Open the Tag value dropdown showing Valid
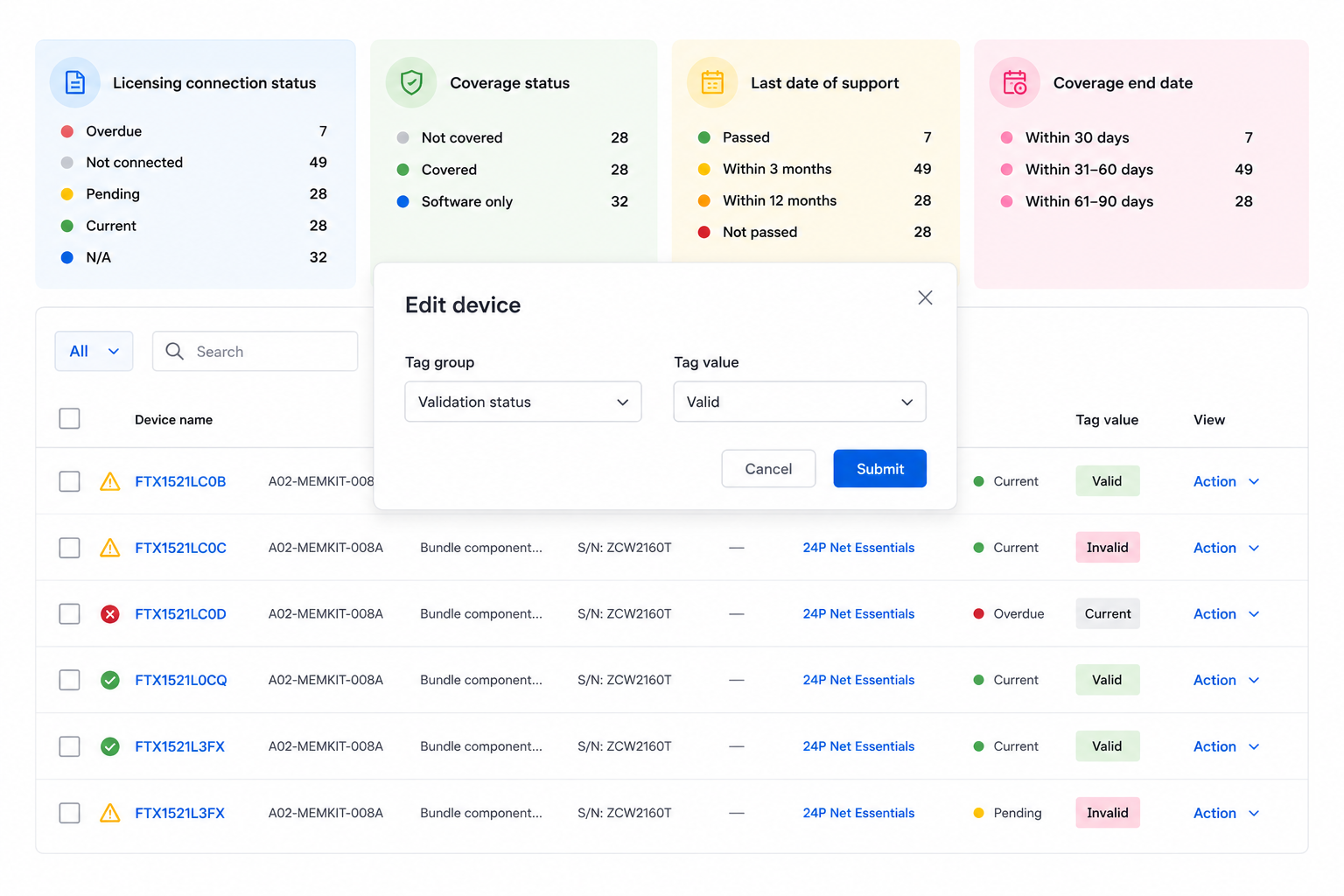The width and height of the screenshot is (1344, 896). [x=800, y=402]
